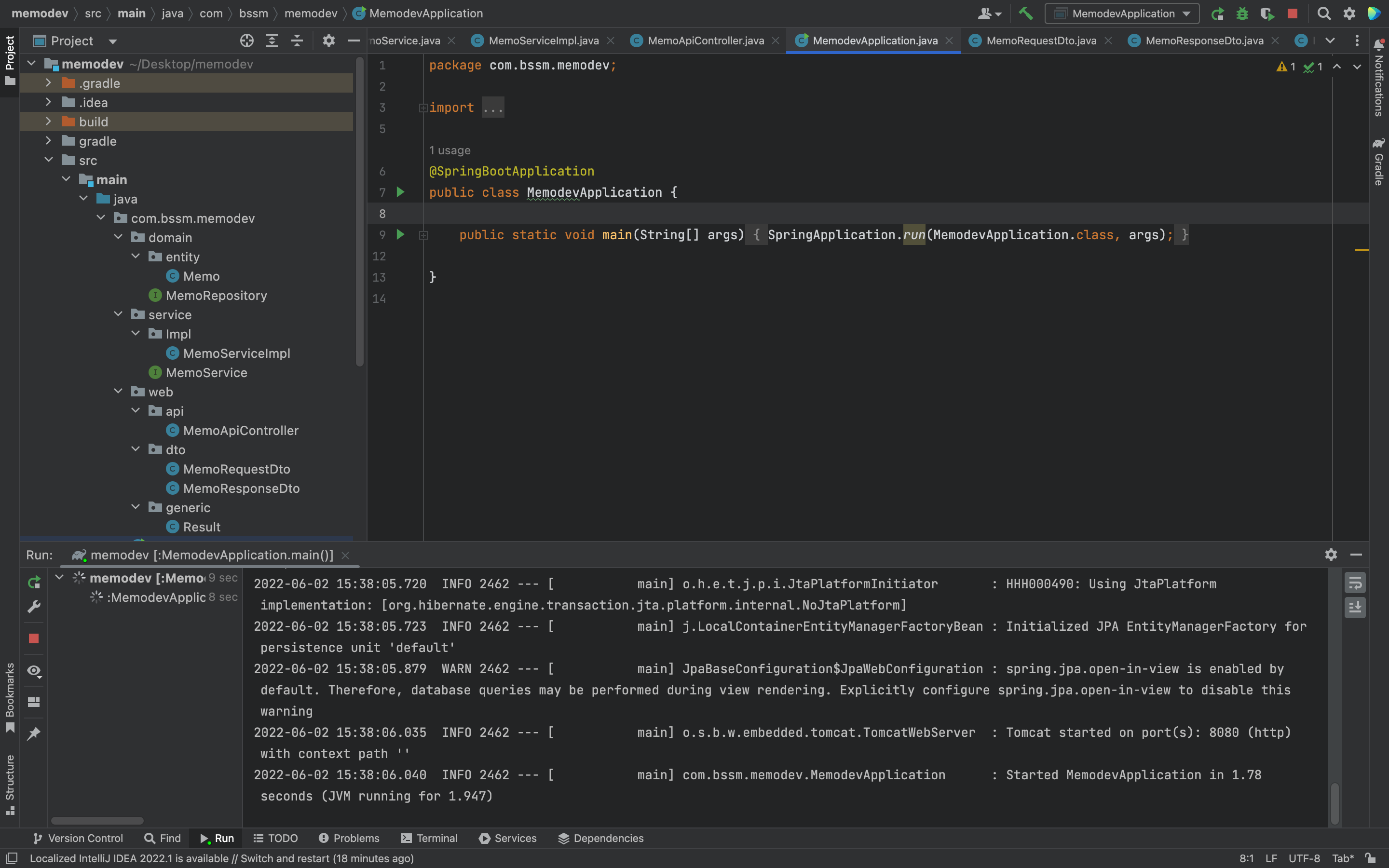
Task: Stop the running application with red square
Action: pos(1292,13)
